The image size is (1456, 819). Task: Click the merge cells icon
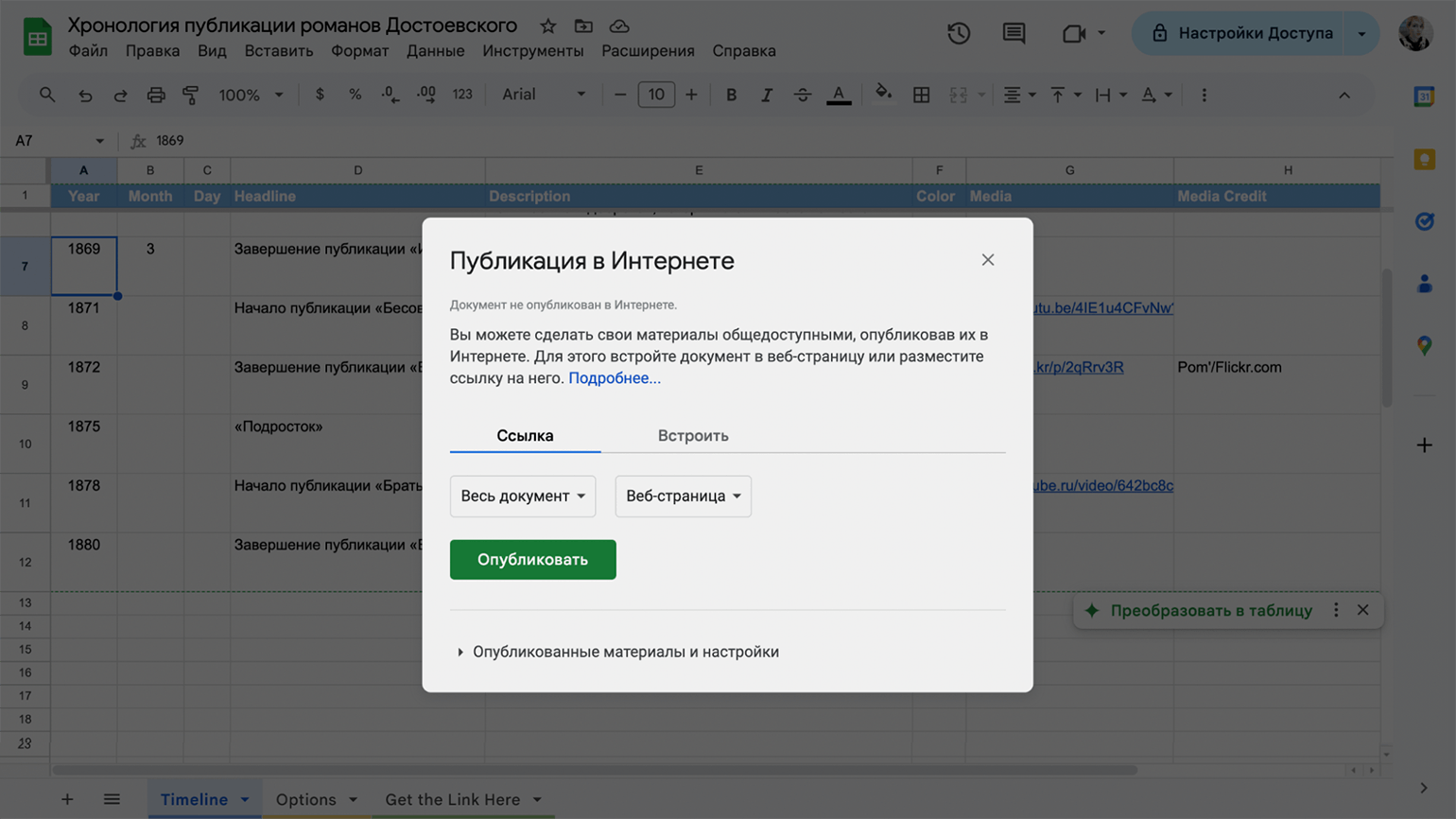pyautogui.click(x=958, y=95)
